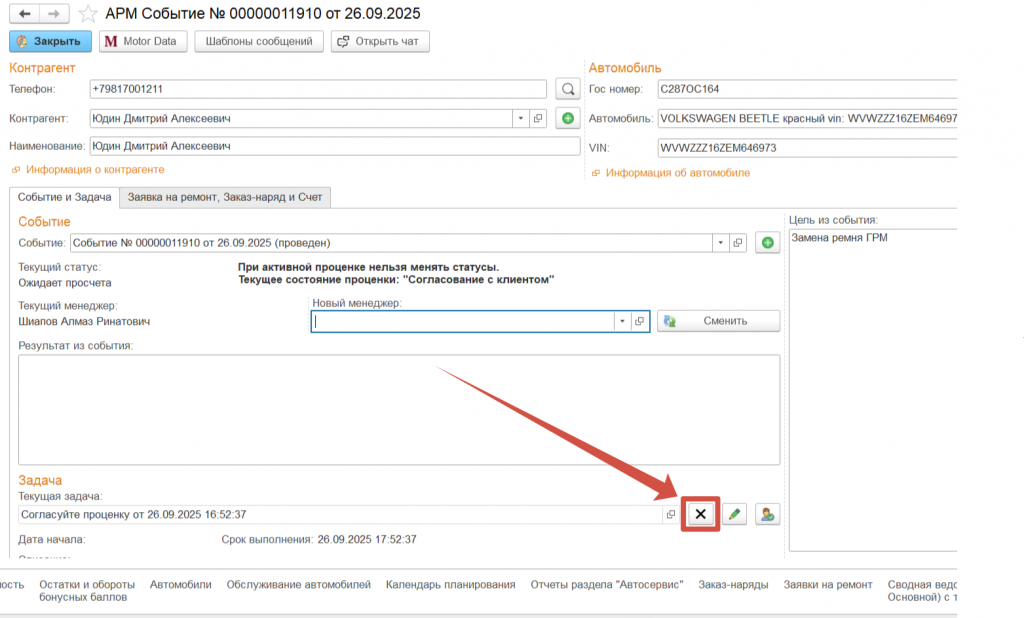Click green plus to add new Контрагент

pos(568,118)
